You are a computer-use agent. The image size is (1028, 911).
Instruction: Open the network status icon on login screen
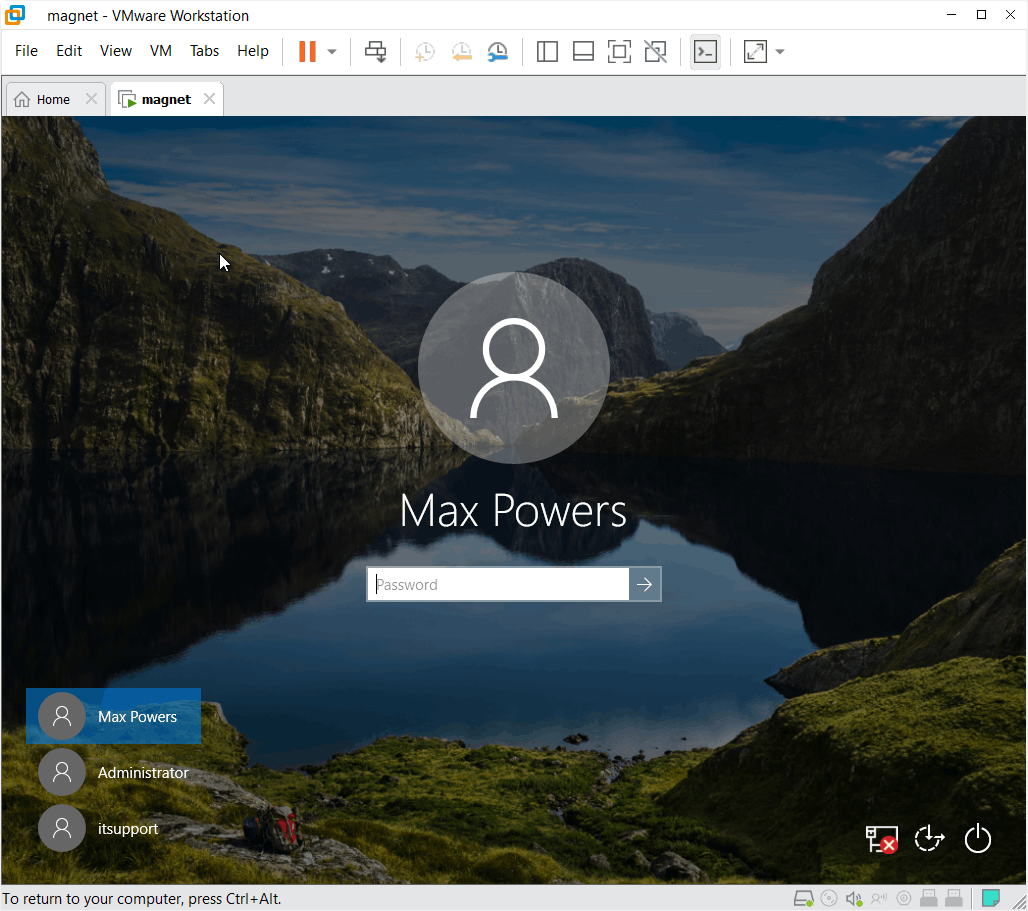tap(881, 838)
